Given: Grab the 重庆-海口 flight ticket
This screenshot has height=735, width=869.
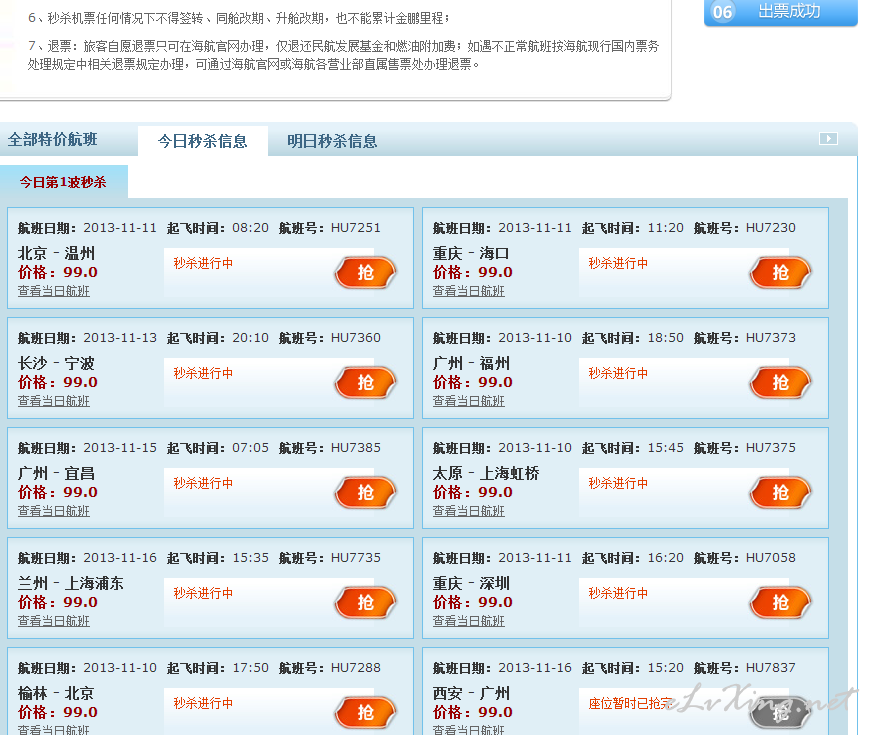Looking at the screenshot, I should click(780, 272).
